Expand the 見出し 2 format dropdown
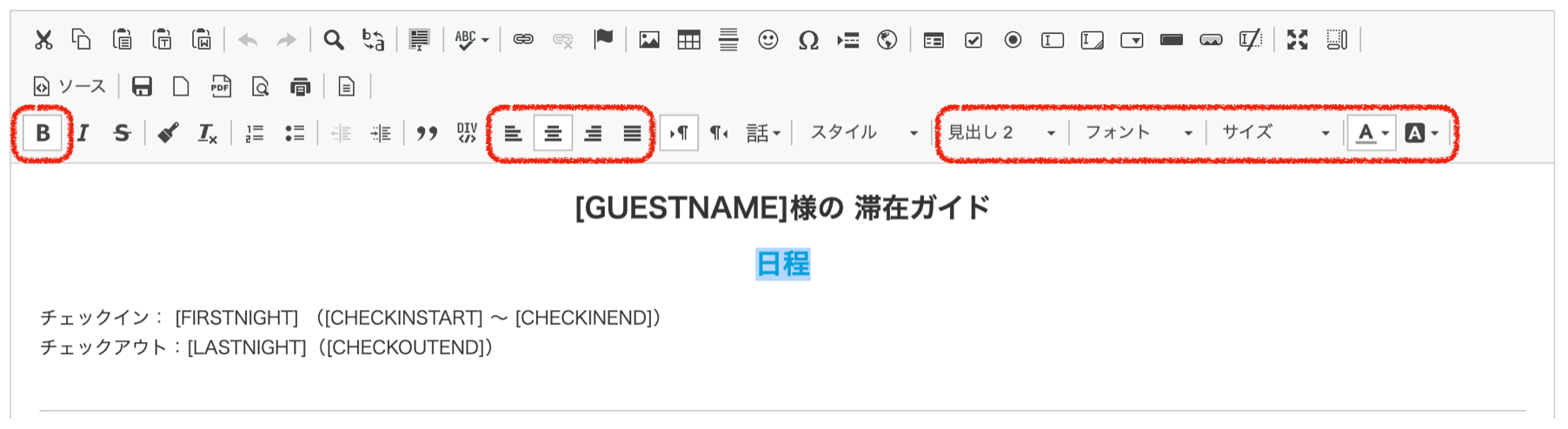Viewport: 1568px width, 429px height. (1001, 133)
